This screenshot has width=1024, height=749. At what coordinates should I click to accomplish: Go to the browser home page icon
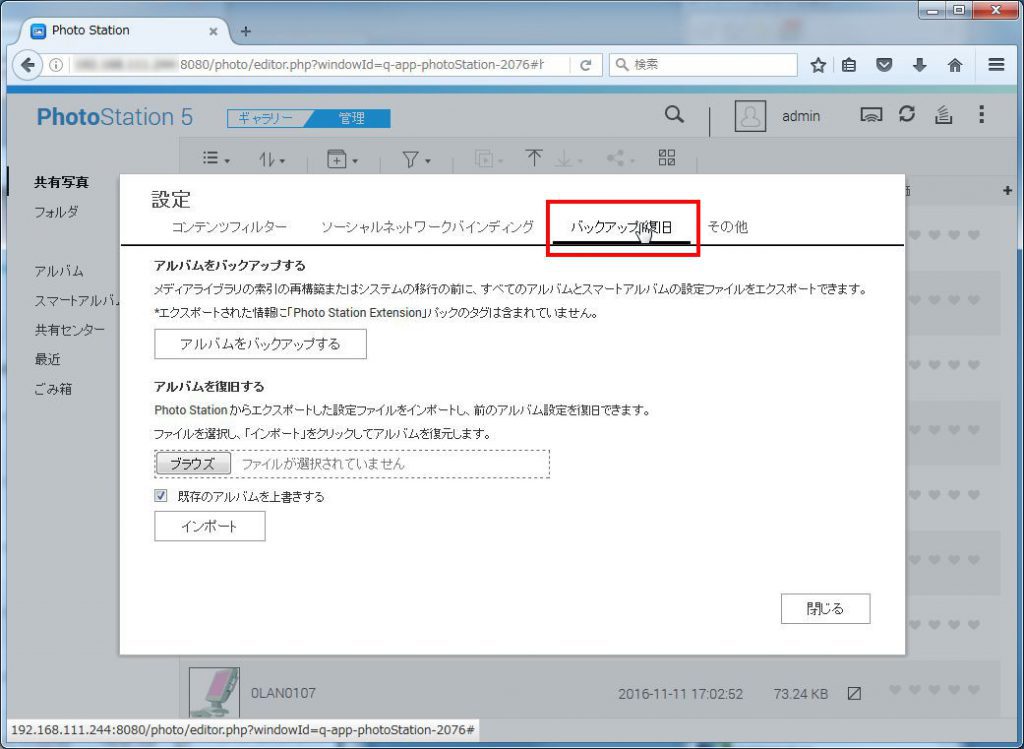tap(955, 65)
